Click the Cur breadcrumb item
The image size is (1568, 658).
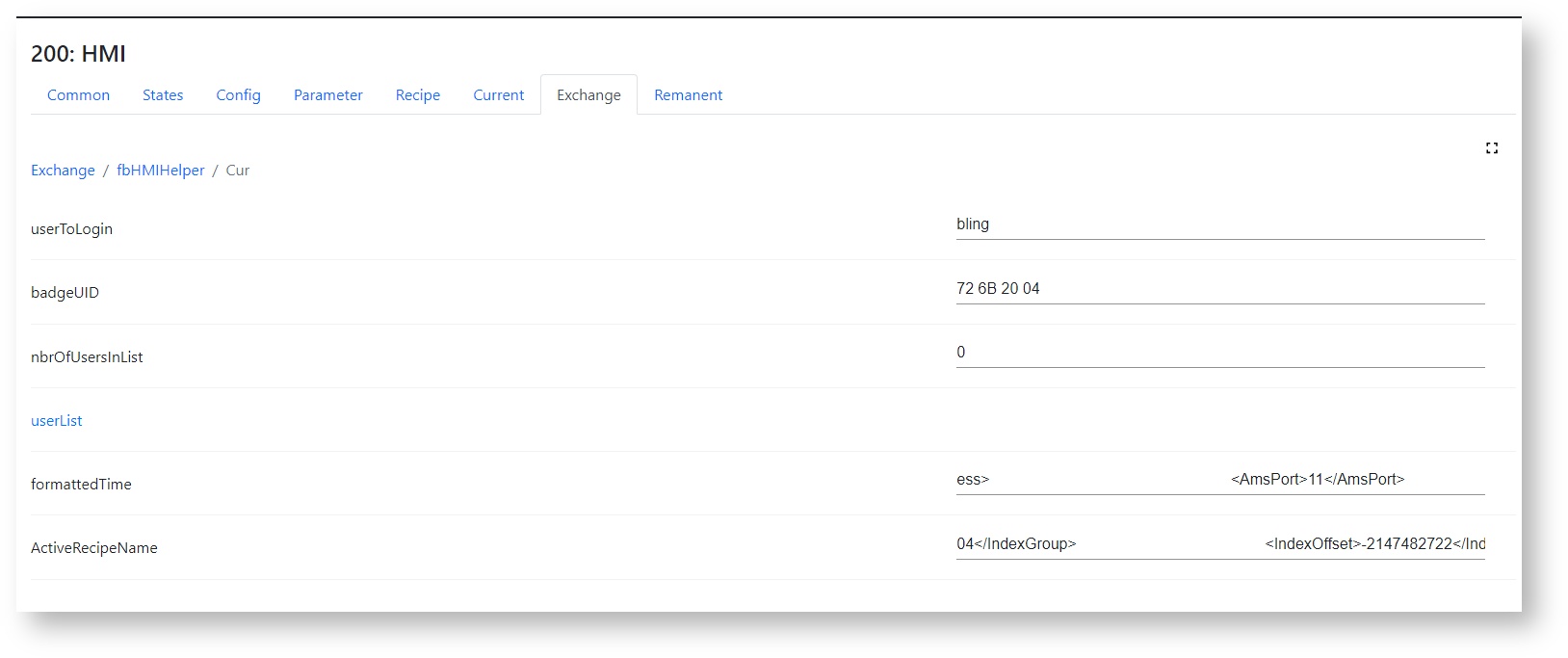click(x=237, y=171)
